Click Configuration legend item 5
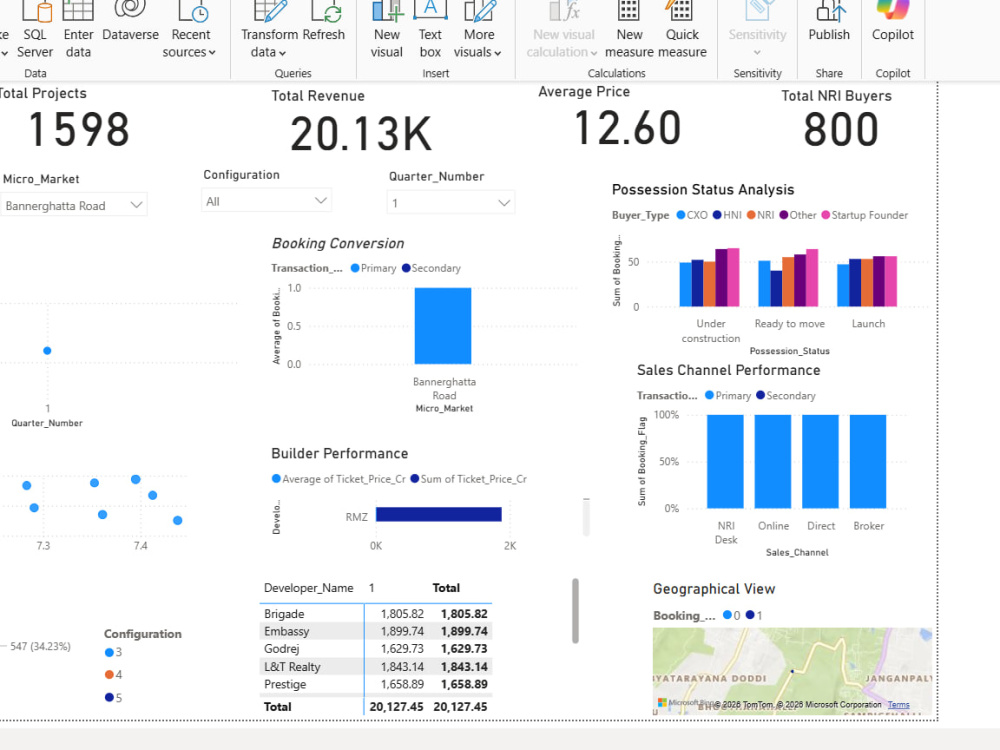The width and height of the screenshot is (1000, 750). pyautogui.click(x=114, y=698)
